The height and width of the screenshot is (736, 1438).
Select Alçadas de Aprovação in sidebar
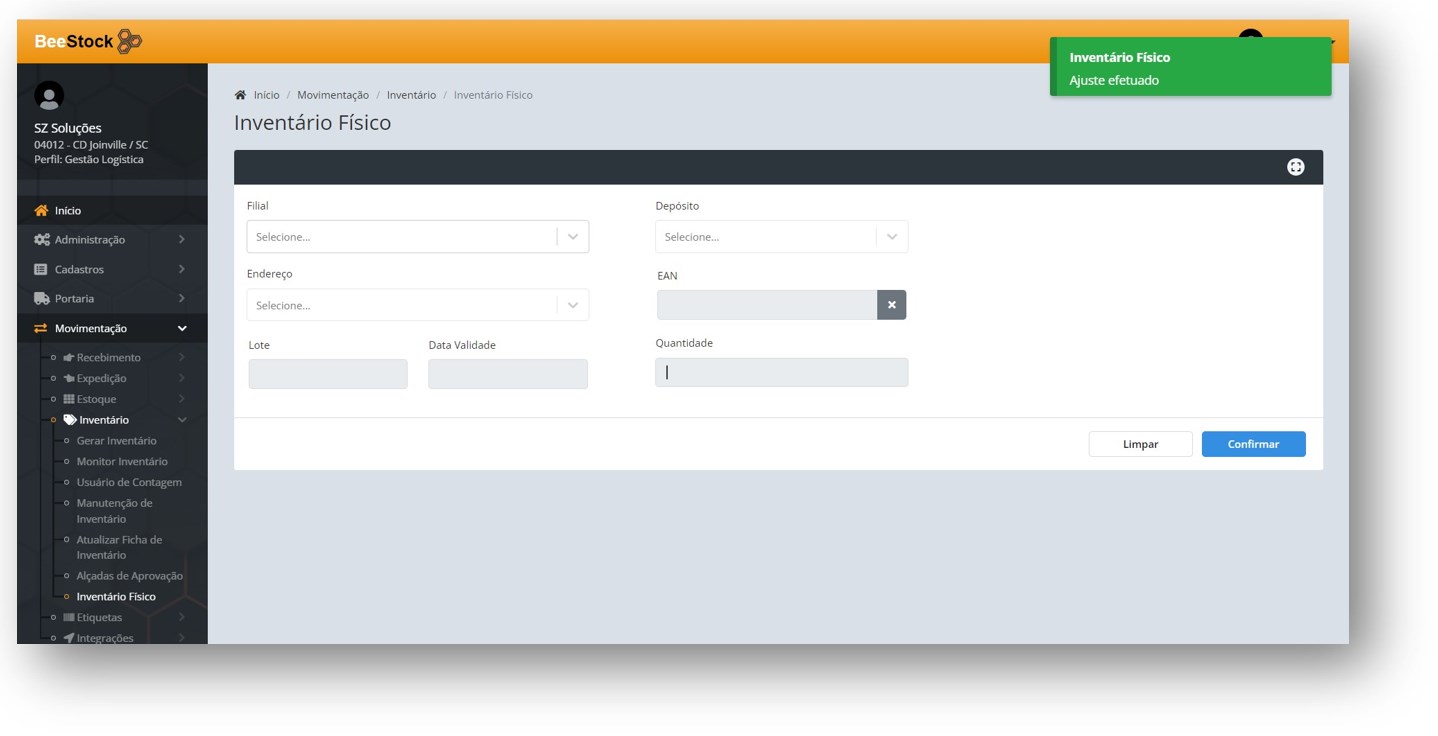(x=129, y=576)
